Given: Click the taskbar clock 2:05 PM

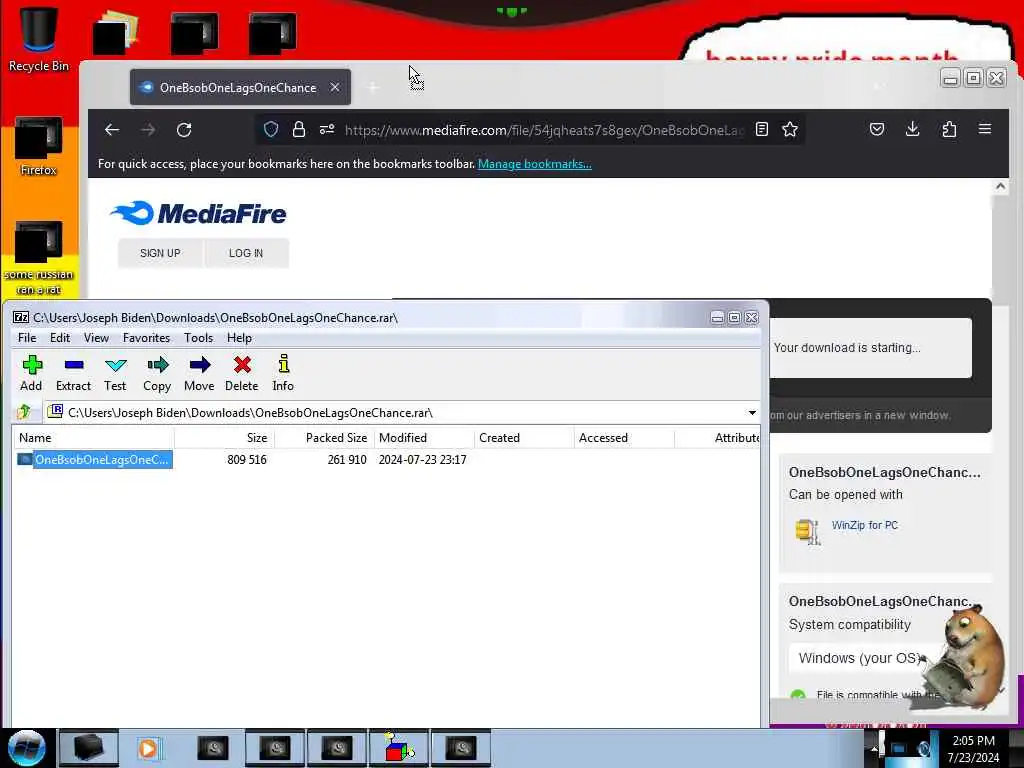Looking at the screenshot, I should [x=973, y=741].
